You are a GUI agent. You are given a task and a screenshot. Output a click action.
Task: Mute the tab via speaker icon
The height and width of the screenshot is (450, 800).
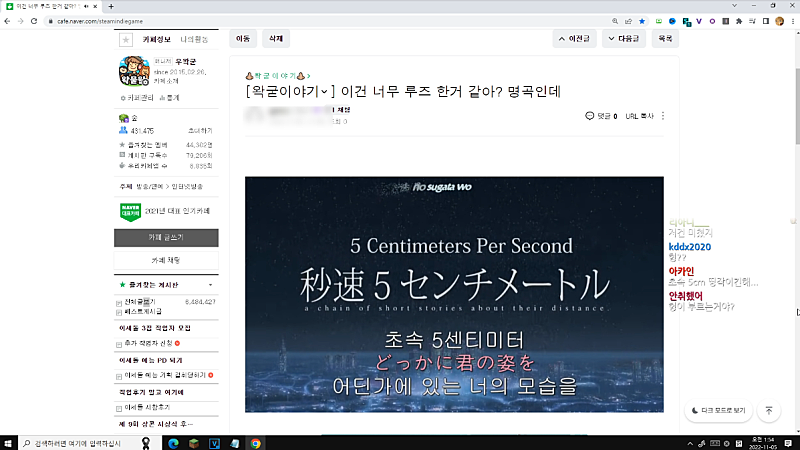pos(86,7)
